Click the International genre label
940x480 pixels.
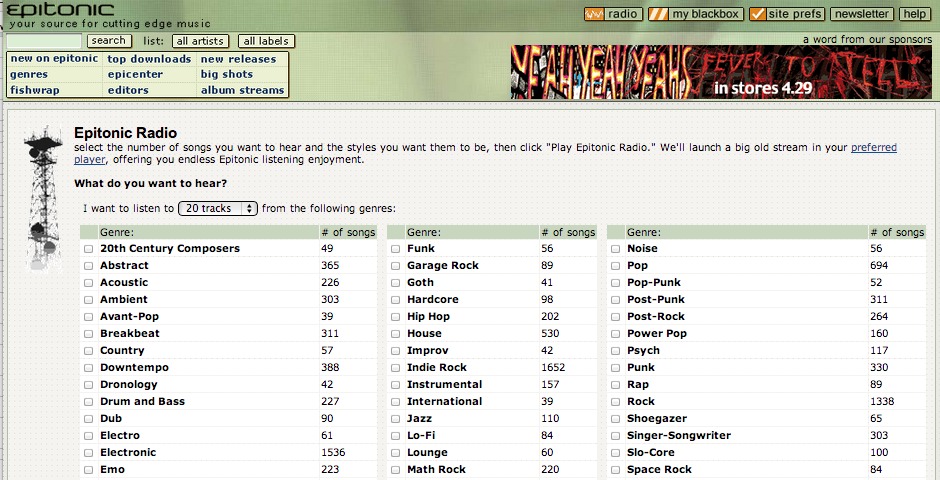pyautogui.click(x=445, y=401)
